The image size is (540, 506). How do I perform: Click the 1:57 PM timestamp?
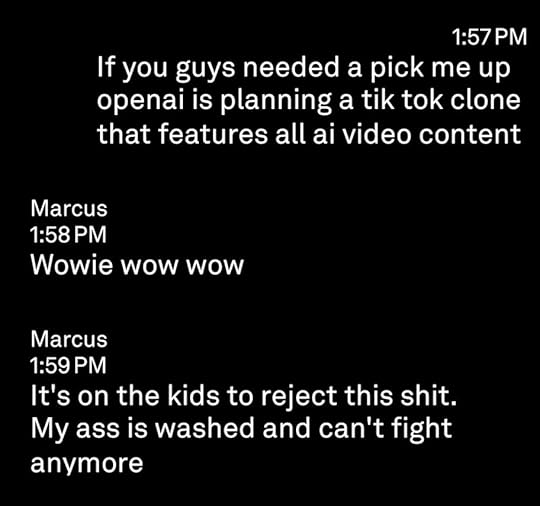(489, 37)
